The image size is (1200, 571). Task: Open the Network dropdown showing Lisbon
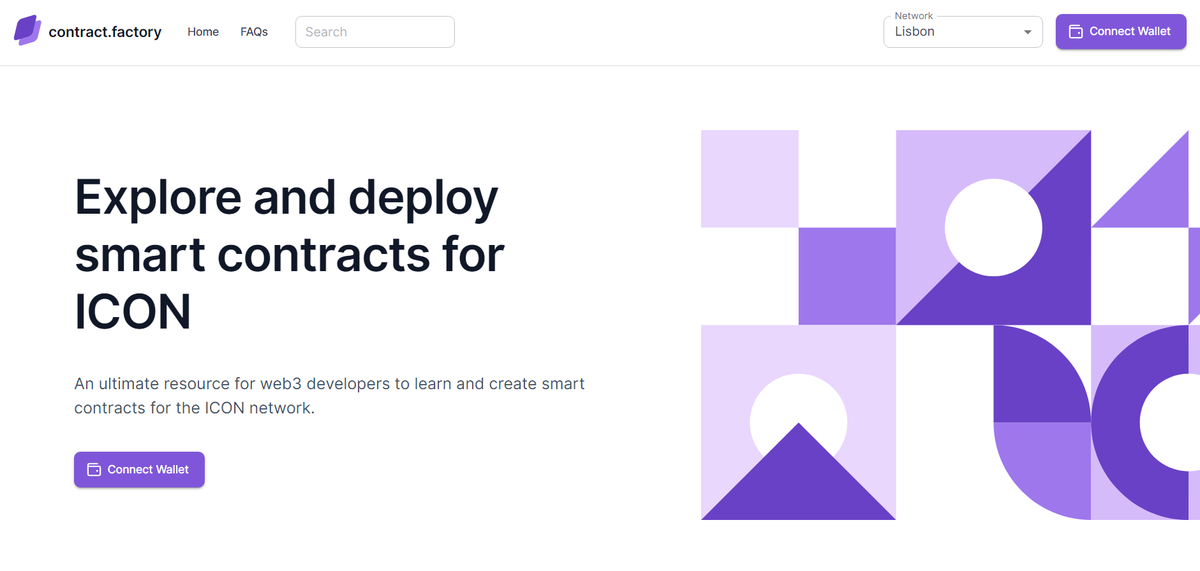click(963, 32)
